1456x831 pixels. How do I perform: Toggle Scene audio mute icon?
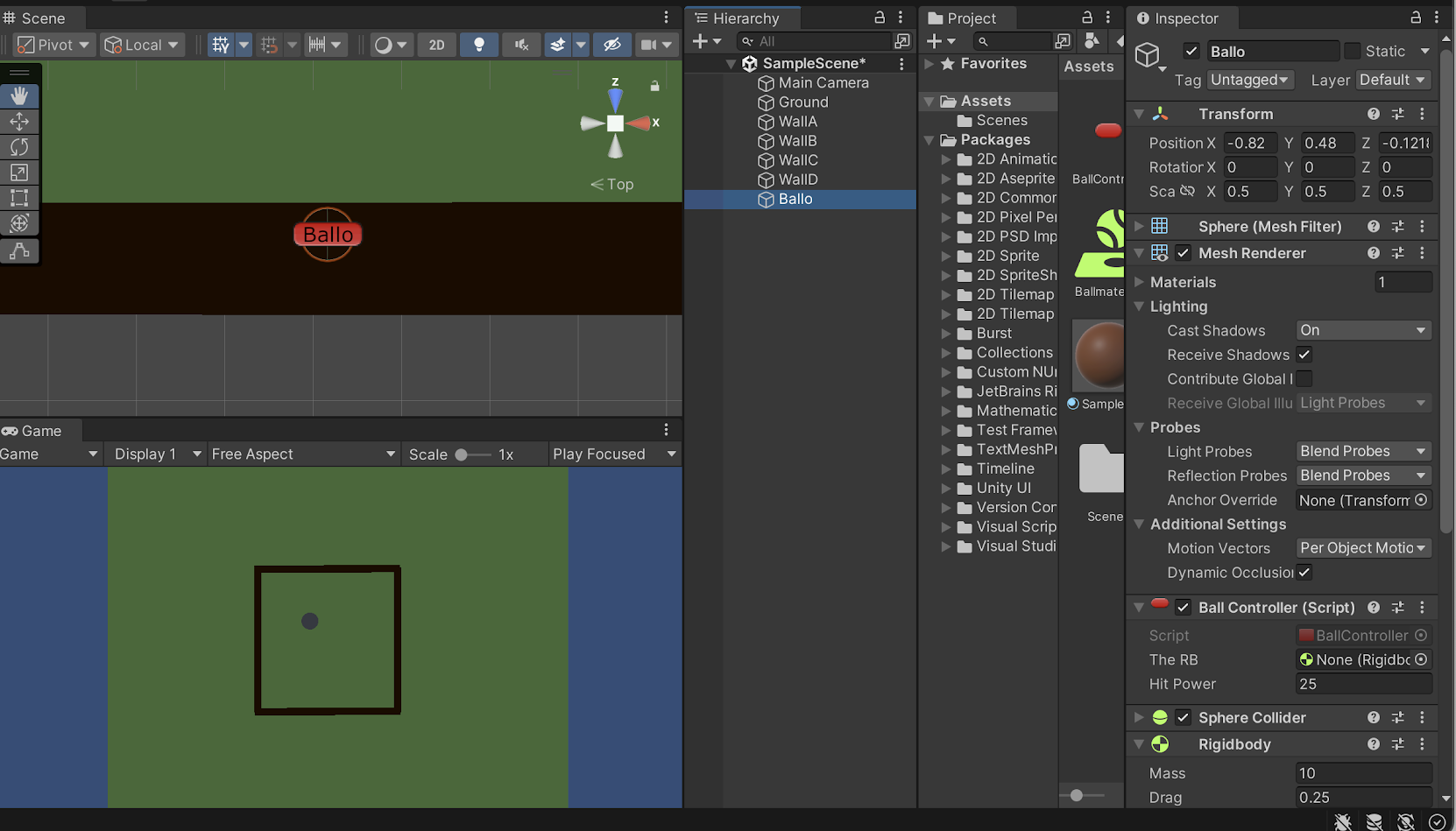point(521,45)
